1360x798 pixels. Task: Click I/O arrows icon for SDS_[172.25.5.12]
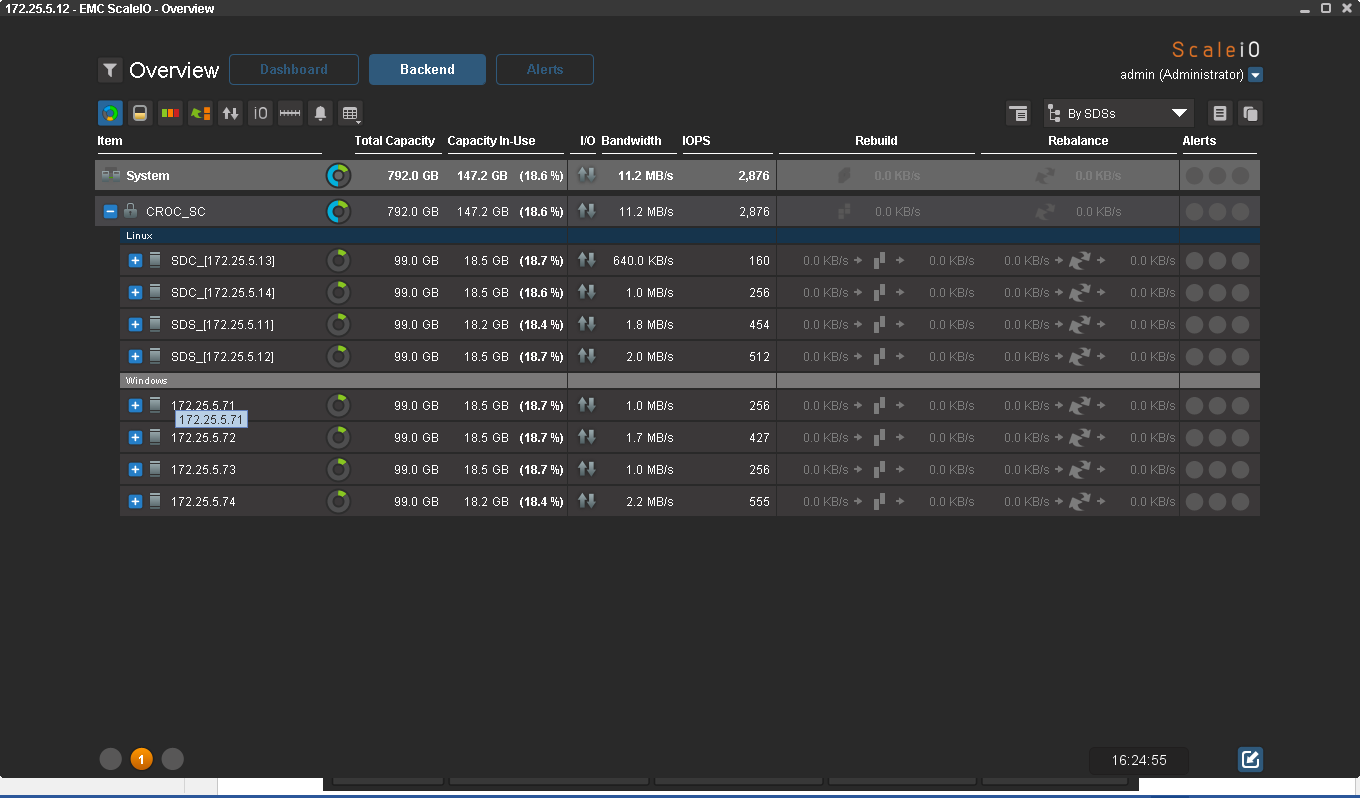[587, 356]
